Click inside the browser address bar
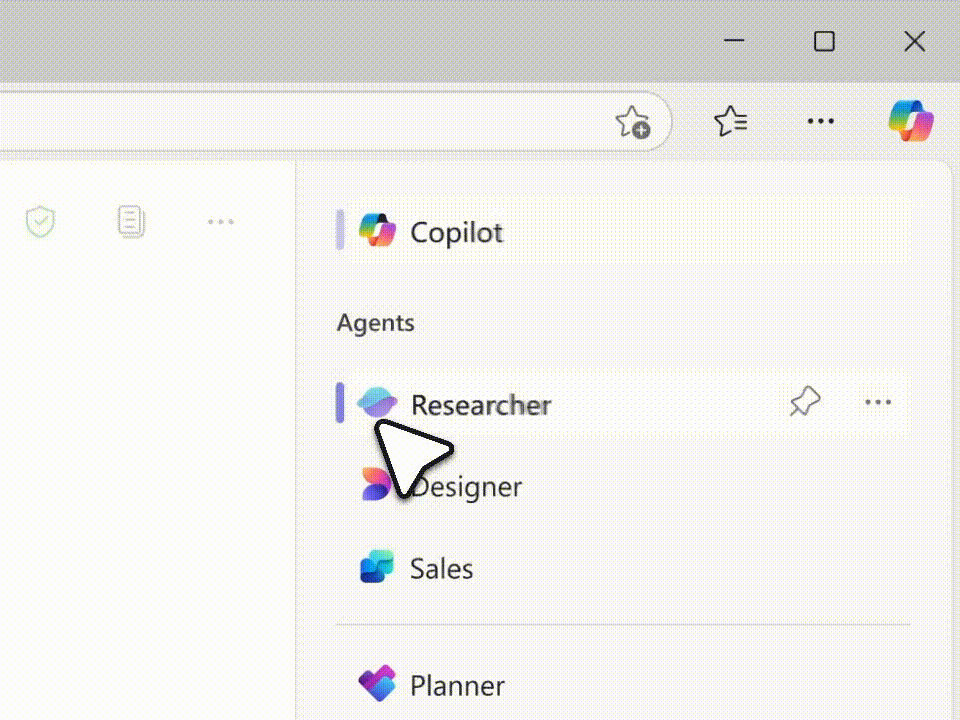Image resolution: width=960 pixels, height=720 pixels. tap(300, 120)
